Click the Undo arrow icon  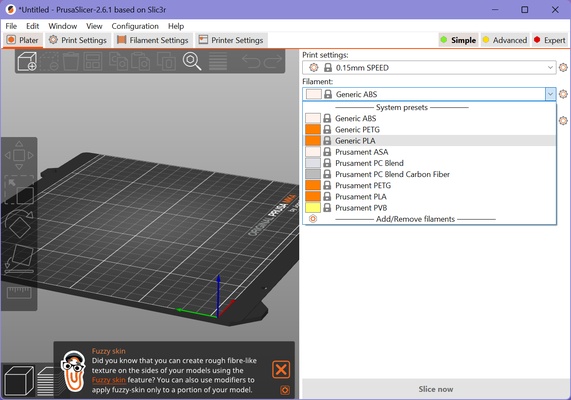(251, 61)
